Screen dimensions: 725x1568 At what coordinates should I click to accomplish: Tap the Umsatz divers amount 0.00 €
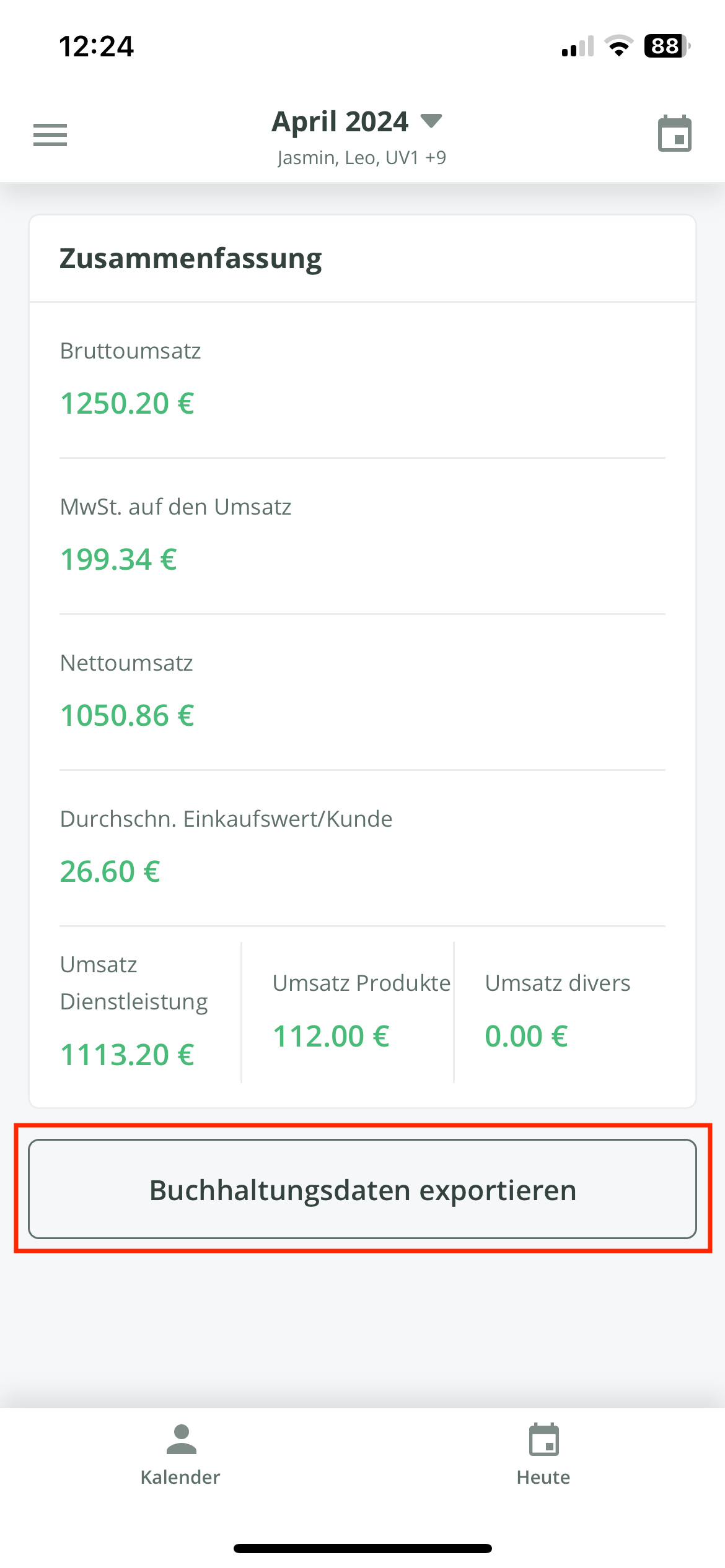pyautogui.click(x=527, y=1036)
